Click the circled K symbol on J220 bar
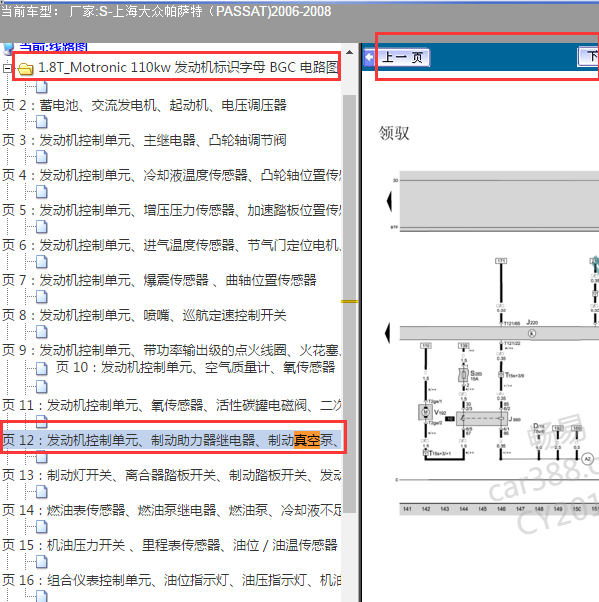 point(532,333)
